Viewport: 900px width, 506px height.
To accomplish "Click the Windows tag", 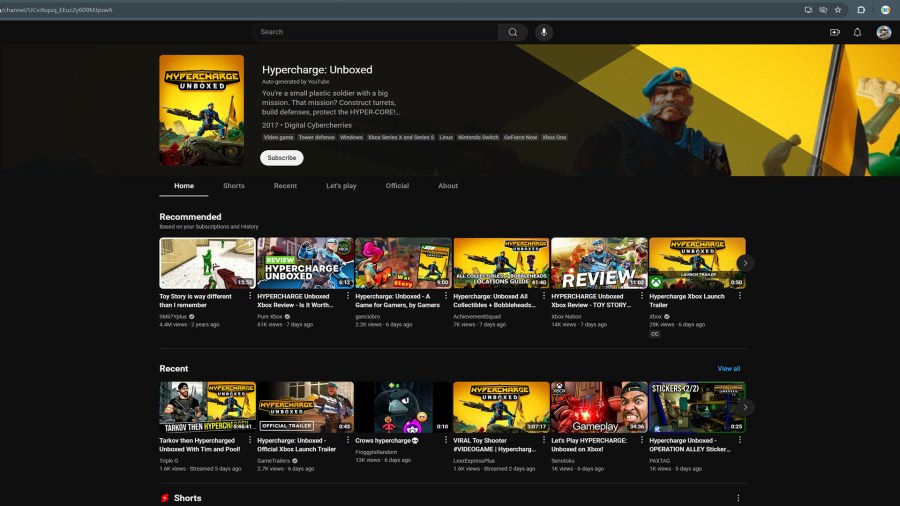I will click(x=351, y=138).
